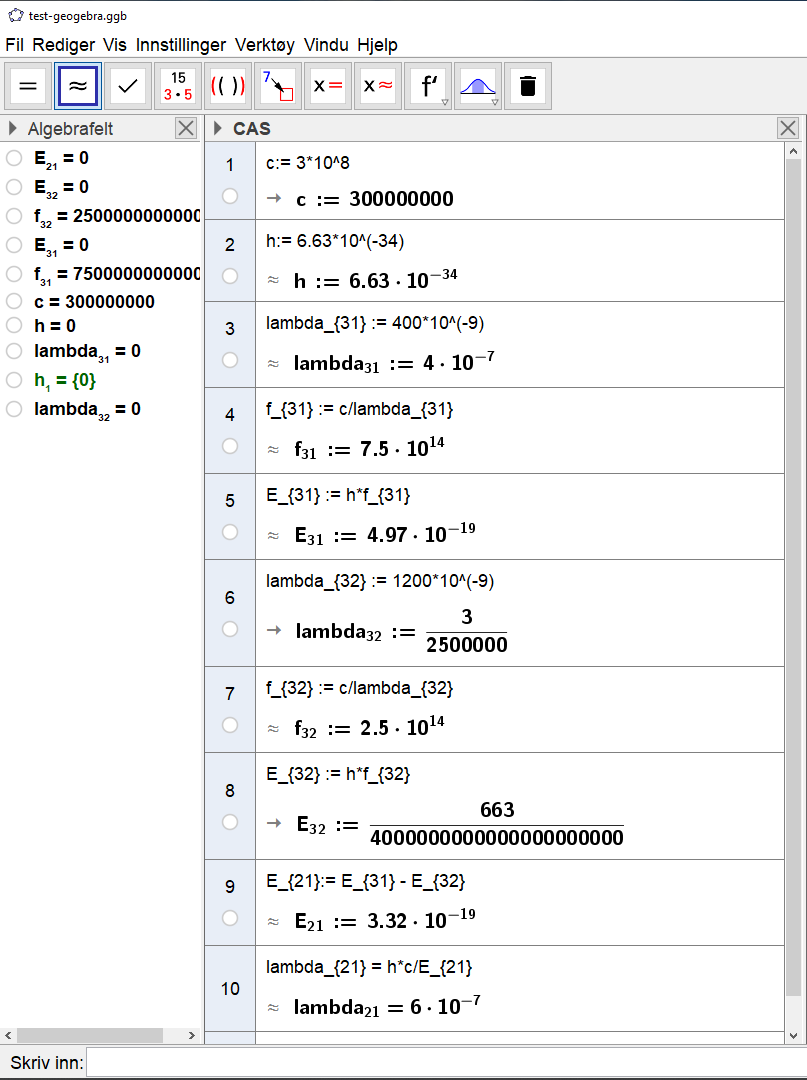Close the Algebrafelt panel

point(186,128)
